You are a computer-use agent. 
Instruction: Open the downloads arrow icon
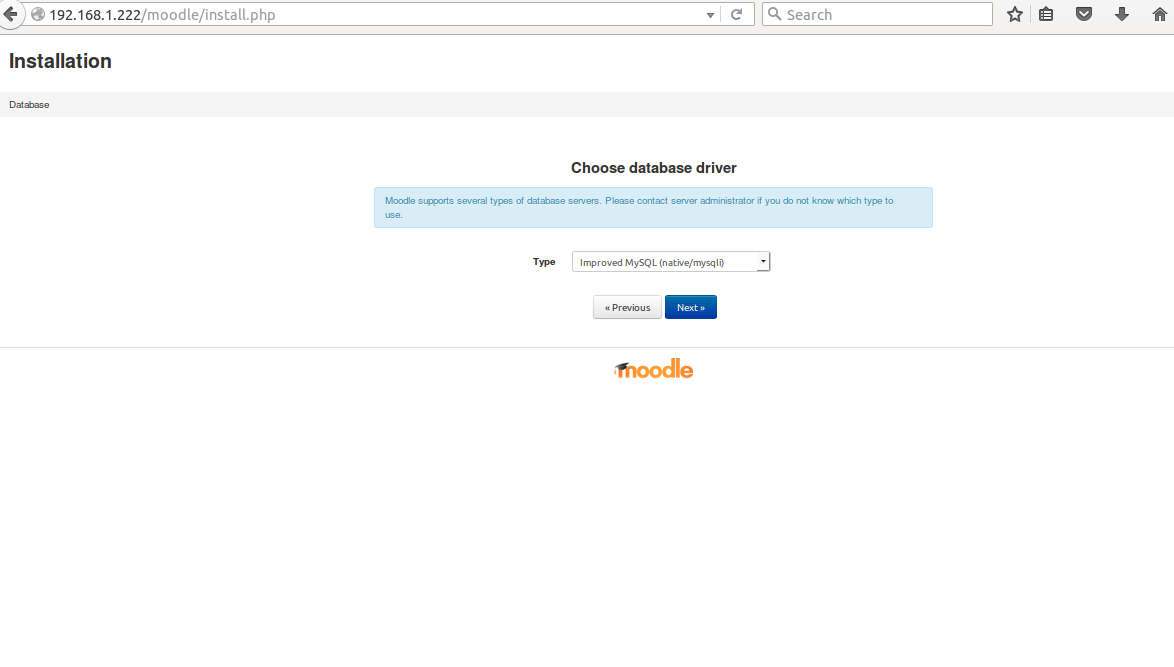click(x=1122, y=14)
